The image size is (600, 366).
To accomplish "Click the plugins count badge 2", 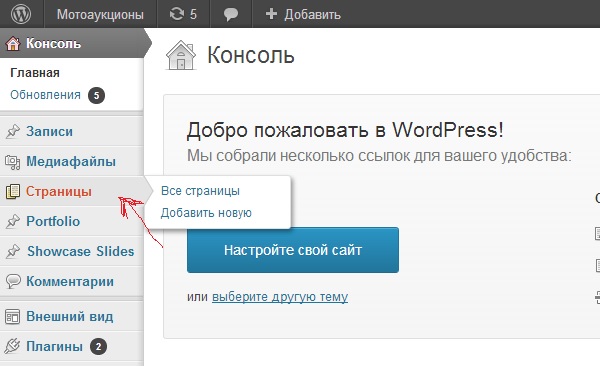I will pos(98,346).
